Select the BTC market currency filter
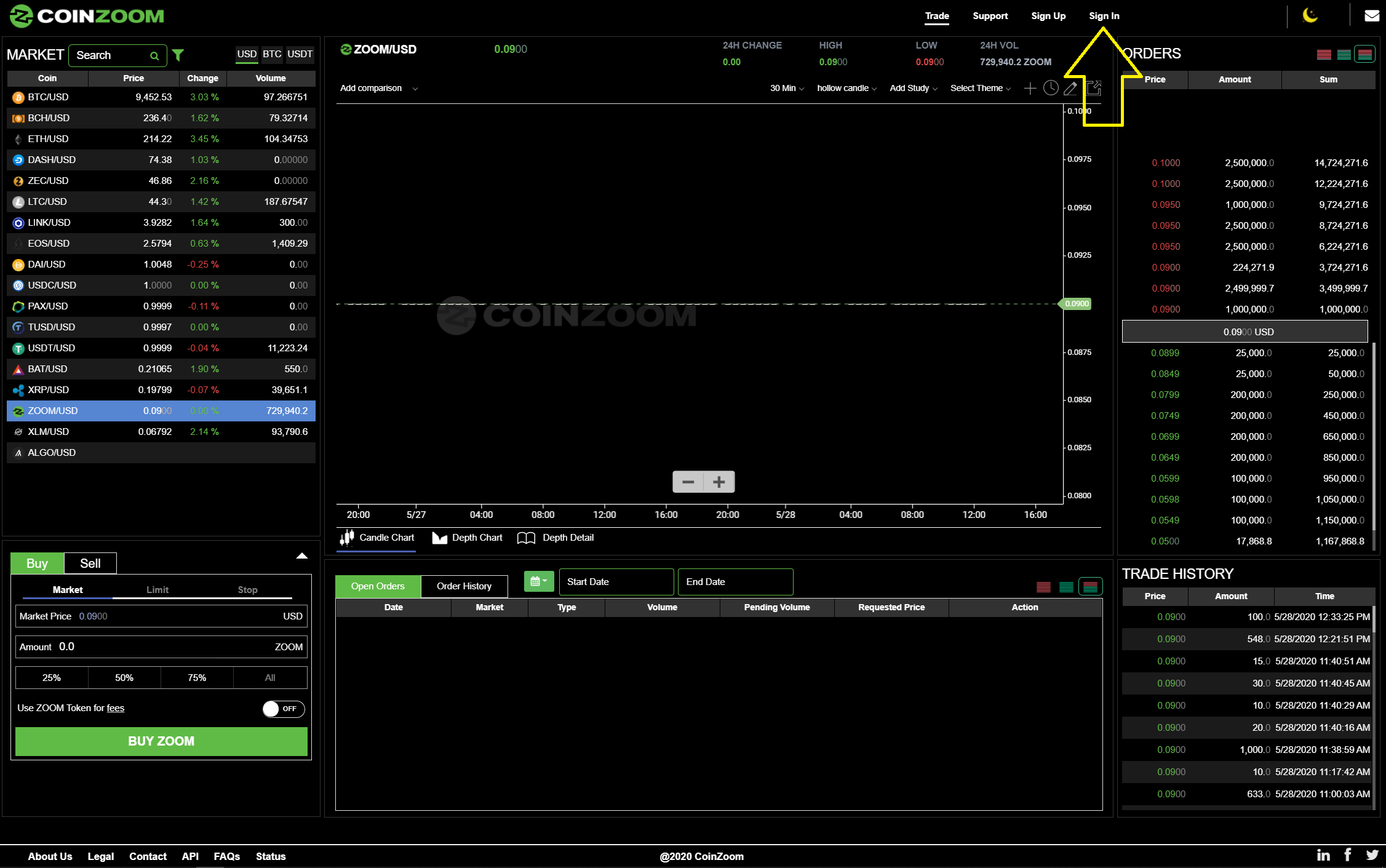Screen dimensions: 1386x868 (272, 54)
